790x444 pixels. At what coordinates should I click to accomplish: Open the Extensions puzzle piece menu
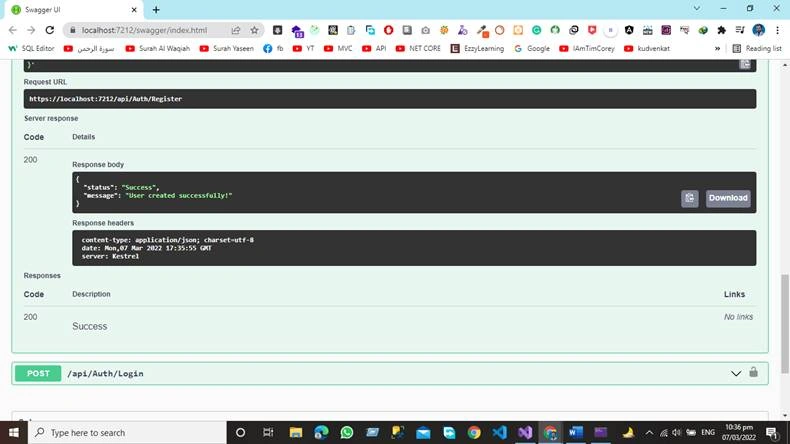pos(721,30)
